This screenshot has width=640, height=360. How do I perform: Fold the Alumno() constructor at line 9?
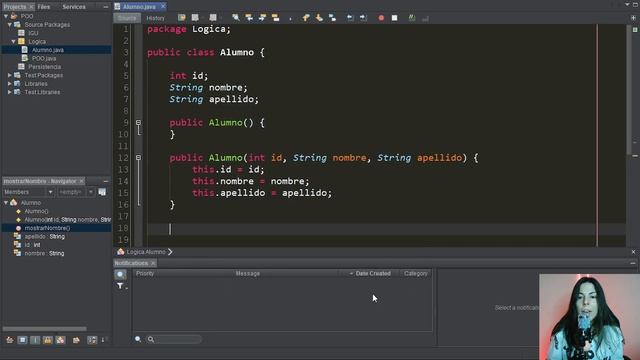[138, 122]
